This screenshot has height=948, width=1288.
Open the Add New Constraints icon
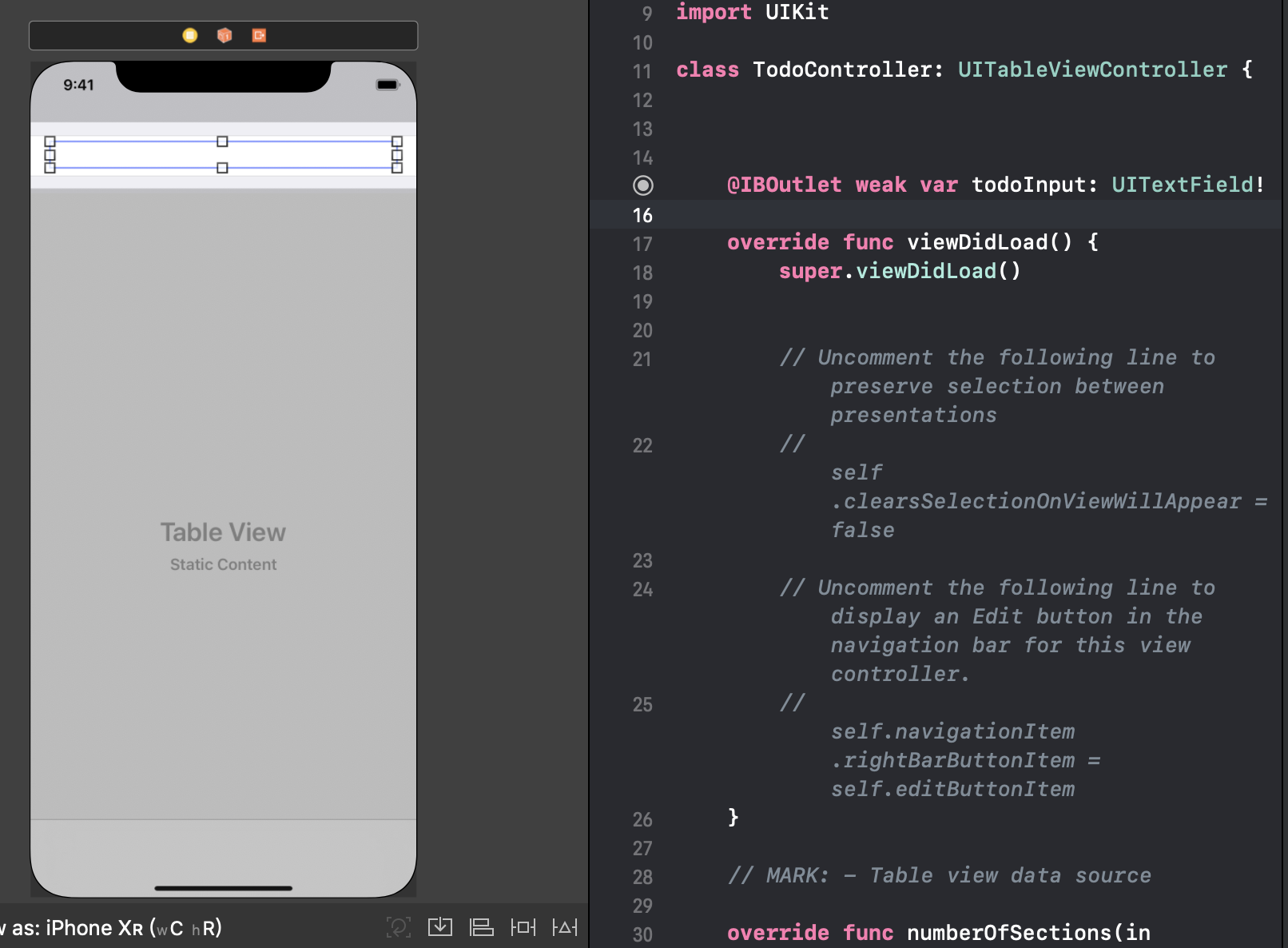click(523, 927)
